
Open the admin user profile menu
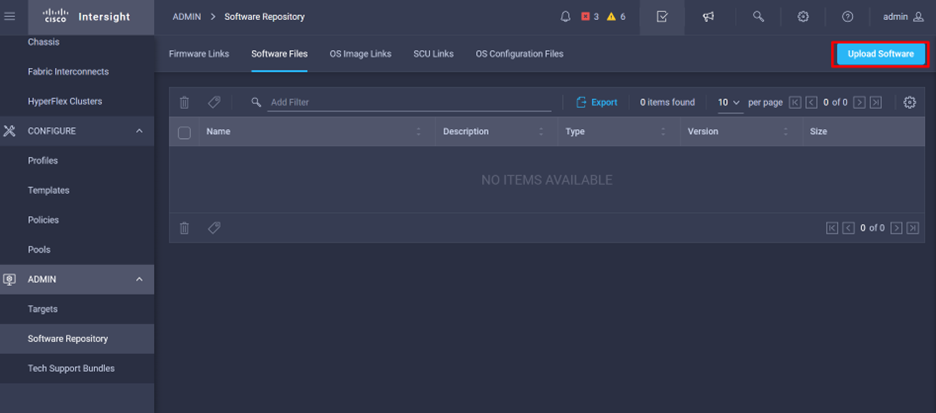click(x=903, y=17)
